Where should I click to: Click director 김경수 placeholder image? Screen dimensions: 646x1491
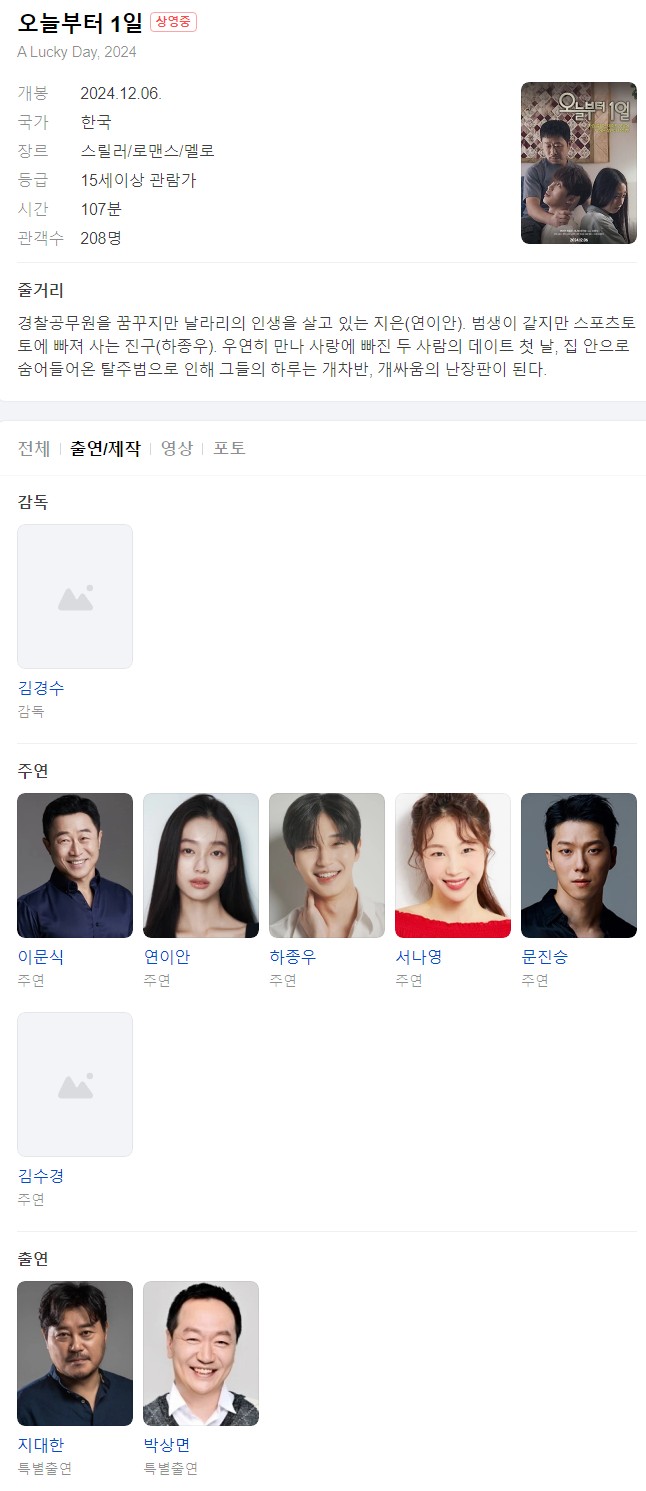coord(75,596)
